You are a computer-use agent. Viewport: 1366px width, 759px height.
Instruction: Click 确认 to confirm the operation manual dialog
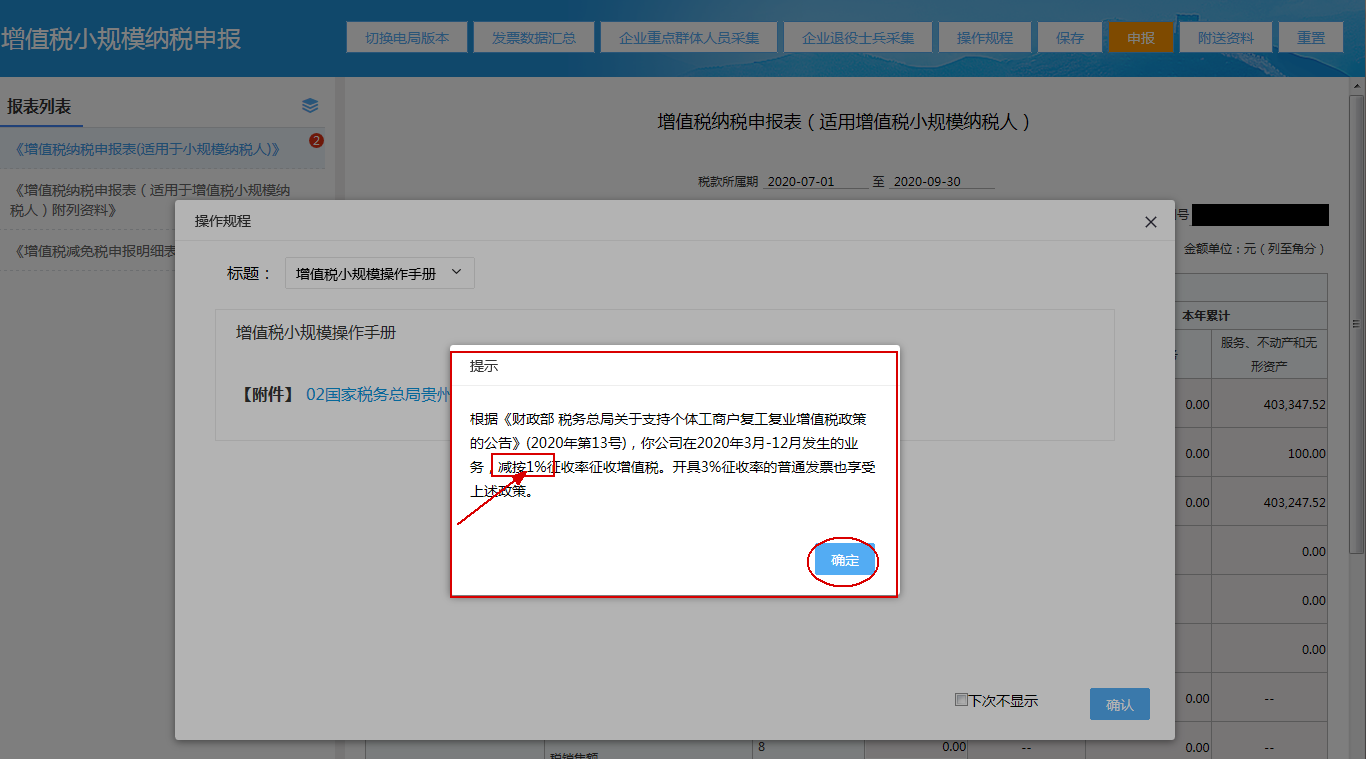(x=1118, y=703)
